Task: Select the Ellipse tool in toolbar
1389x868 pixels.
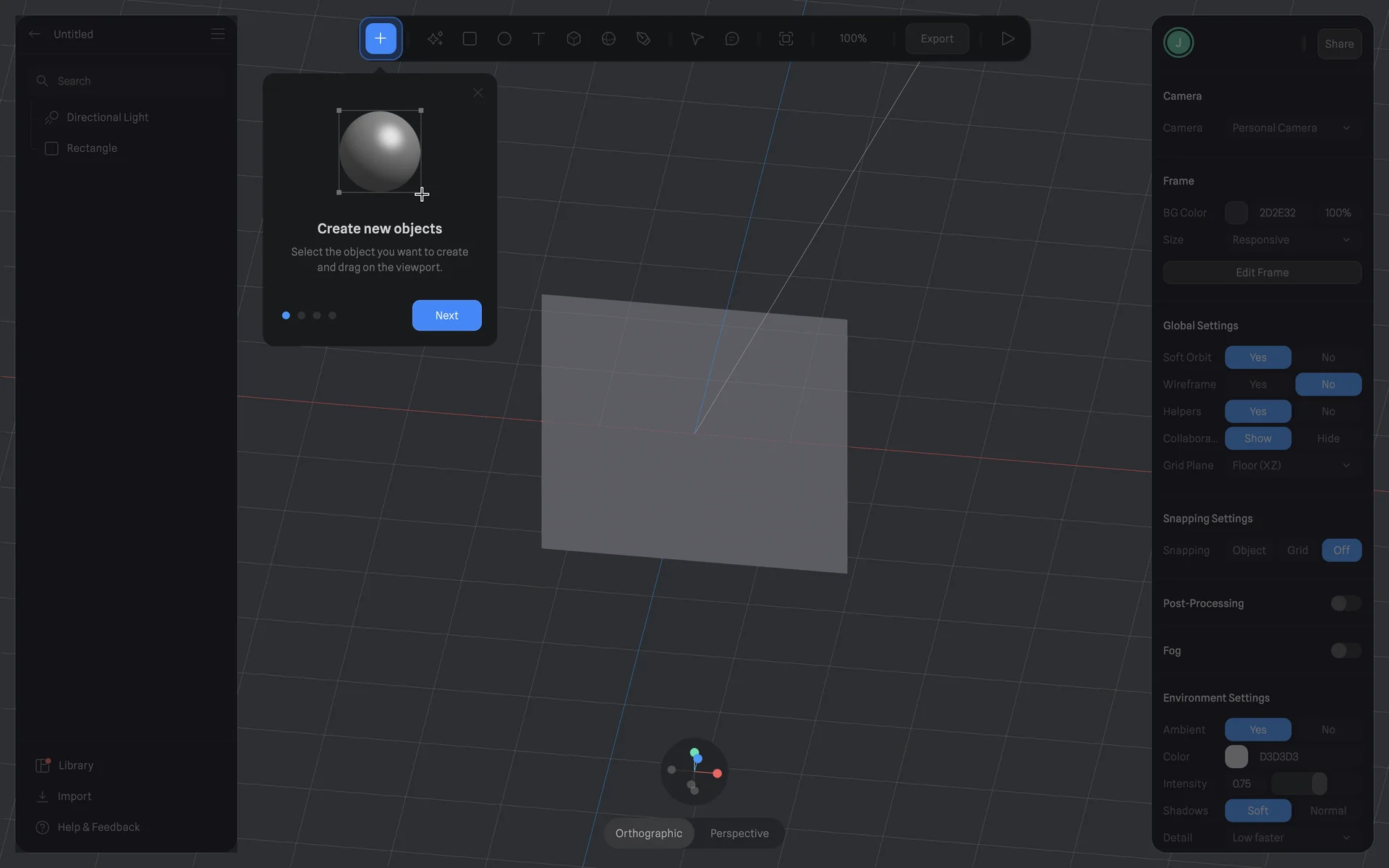Action: point(504,38)
